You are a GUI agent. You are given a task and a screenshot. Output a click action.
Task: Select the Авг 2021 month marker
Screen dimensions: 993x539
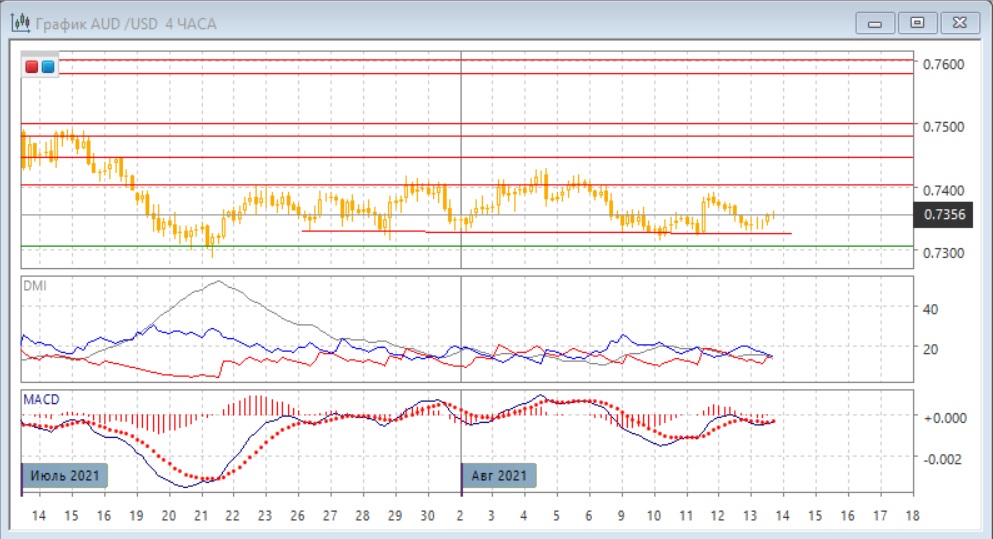(x=498, y=476)
